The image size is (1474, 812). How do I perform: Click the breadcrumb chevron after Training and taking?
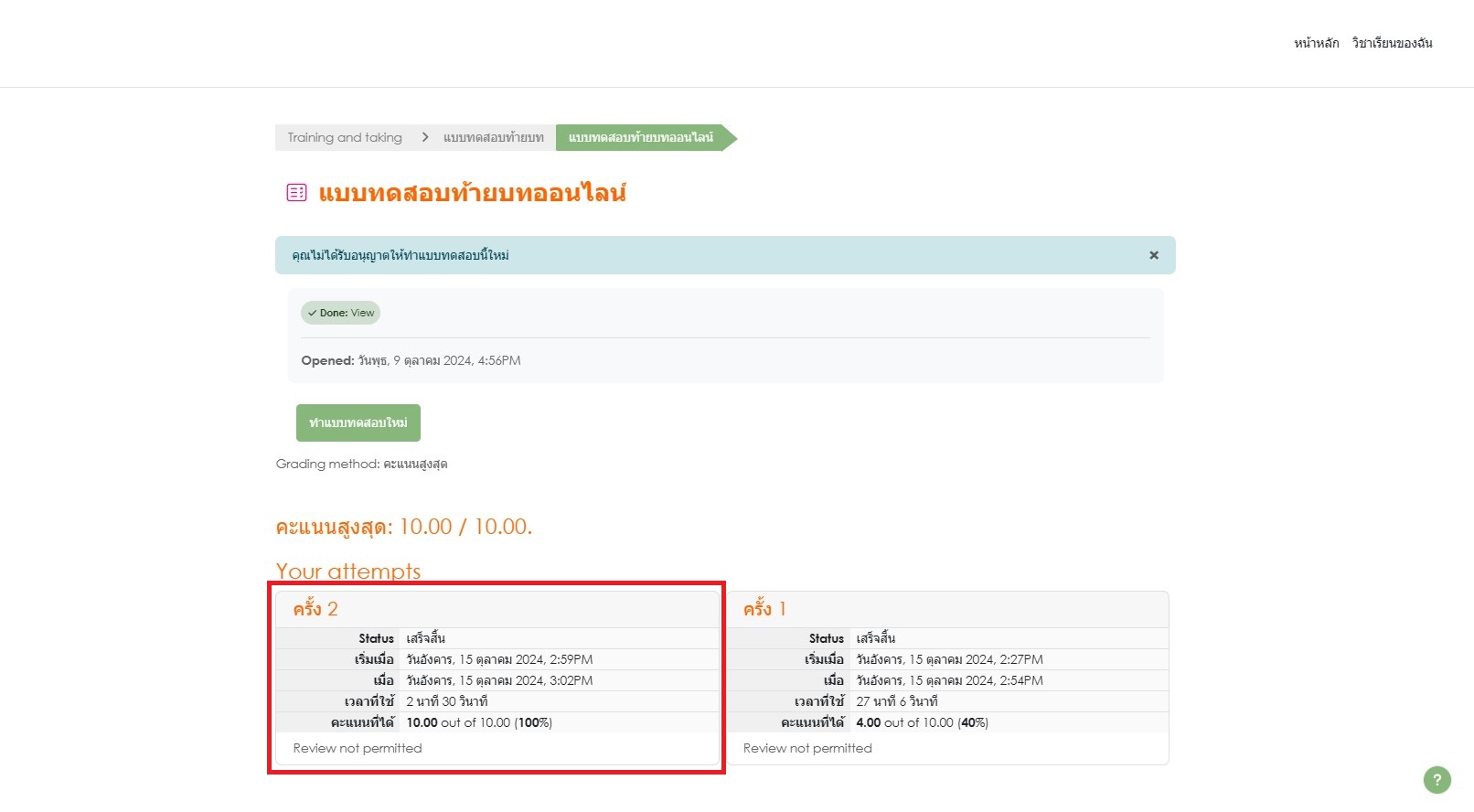tap(425, 137)
